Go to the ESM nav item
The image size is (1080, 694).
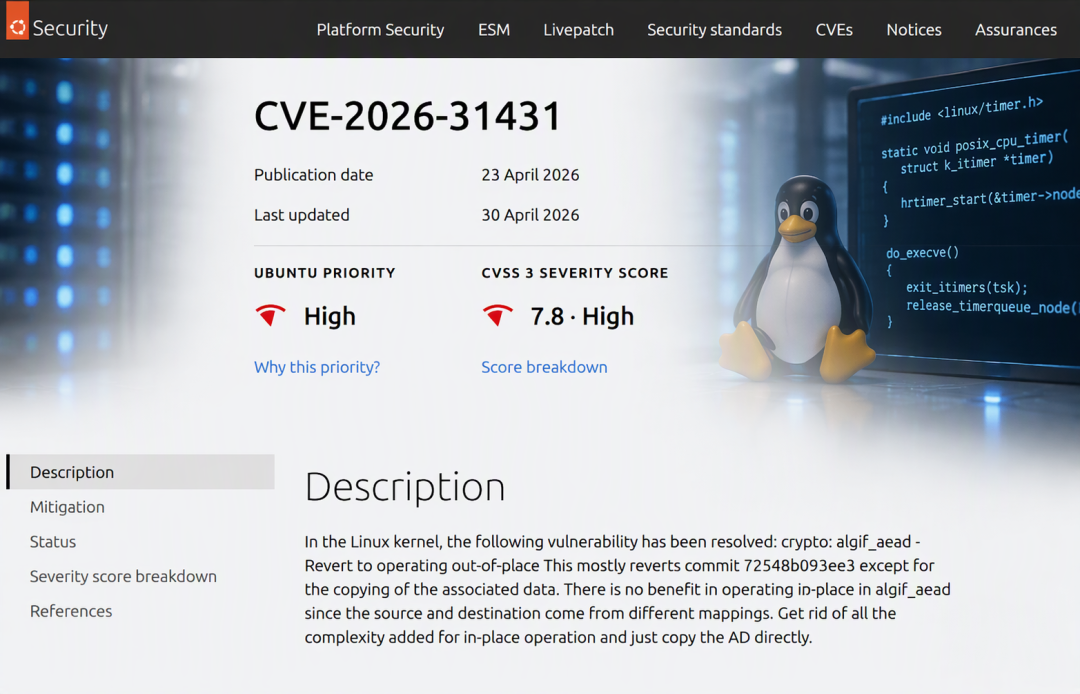(494, 30)
